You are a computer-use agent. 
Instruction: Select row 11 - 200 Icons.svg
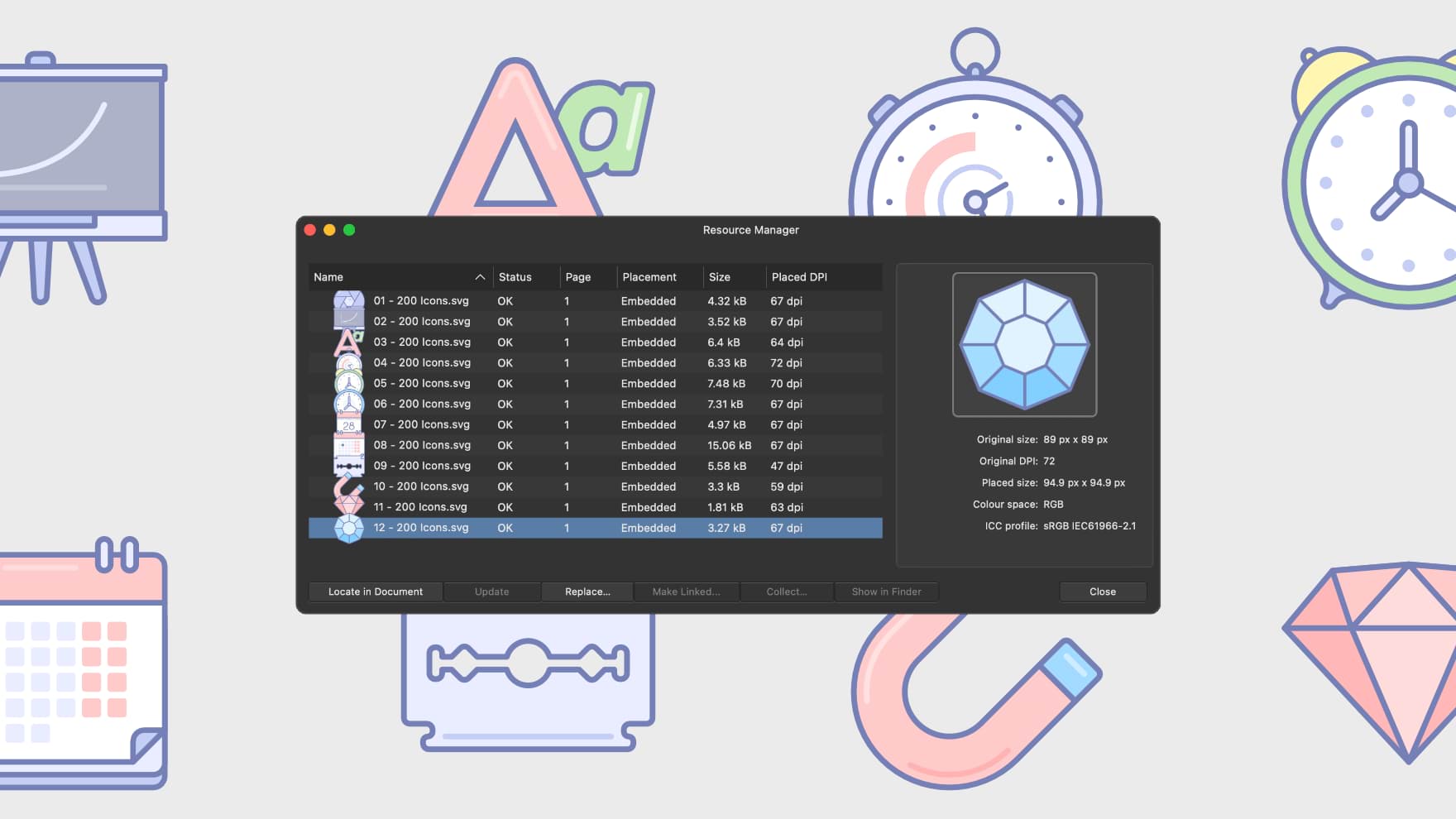(x=596, y=507)
